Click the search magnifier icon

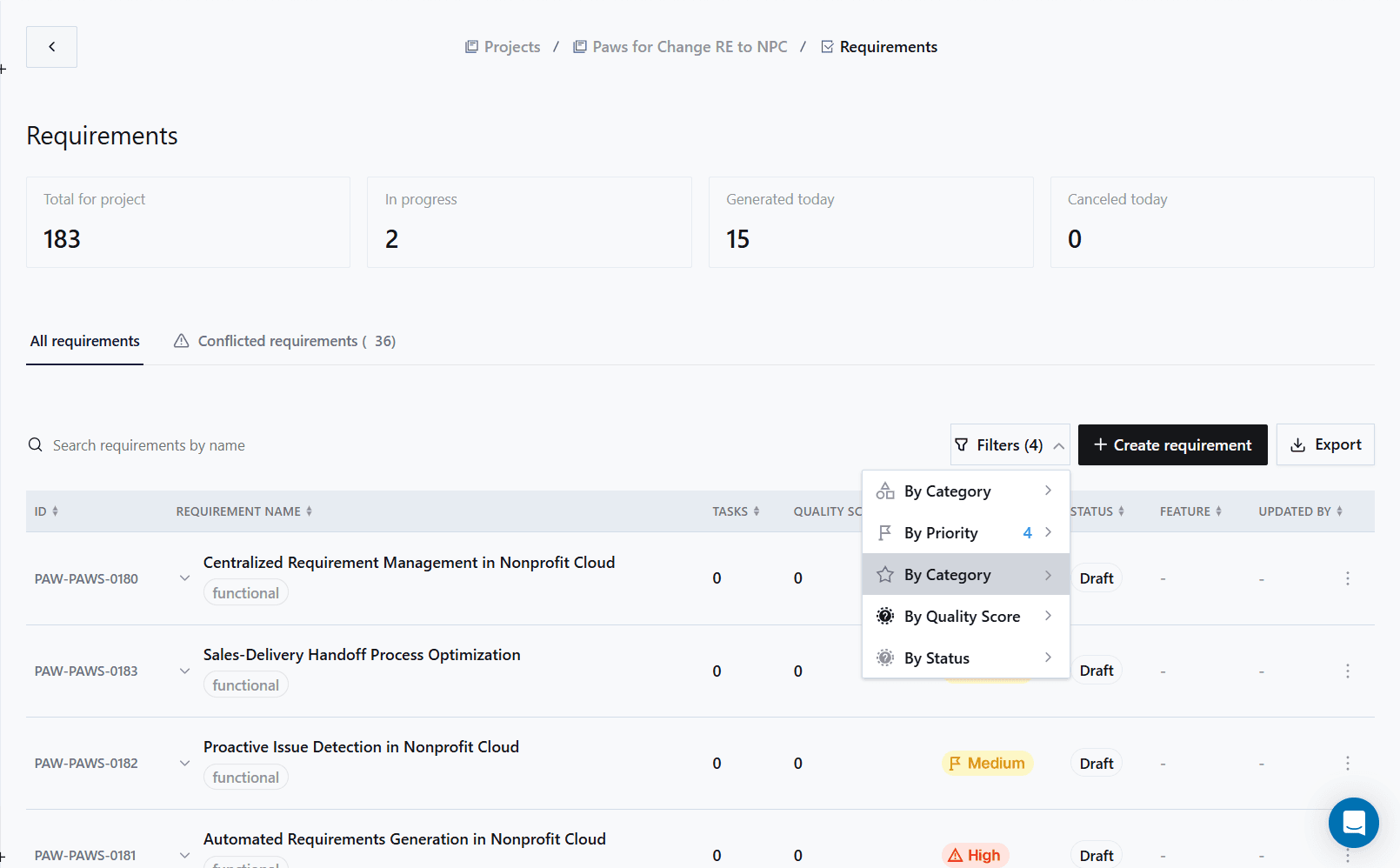coord(35,444)
